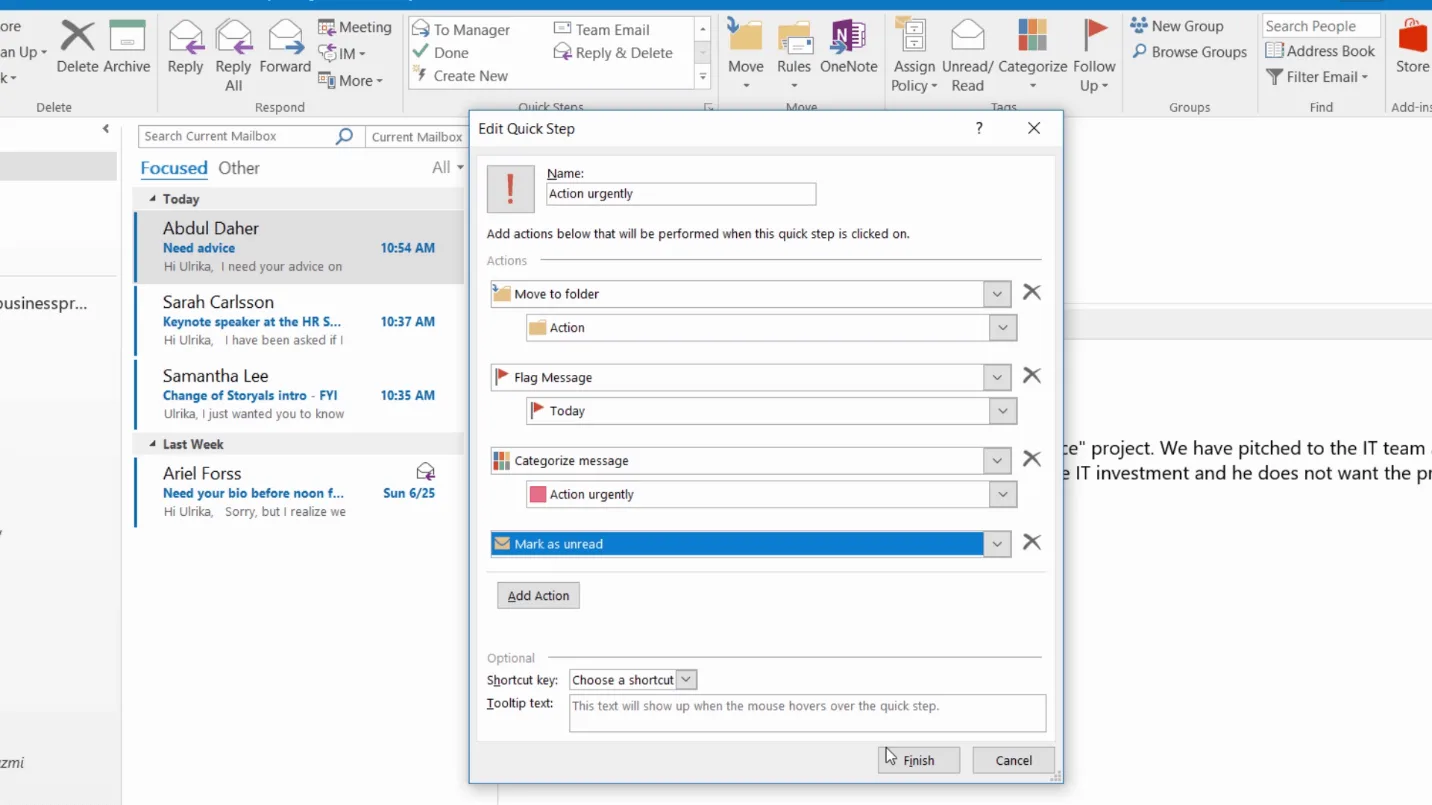Open the IM dropdown in Respond group
This screenshot has width=1432, height=805.
coord(342,53)
